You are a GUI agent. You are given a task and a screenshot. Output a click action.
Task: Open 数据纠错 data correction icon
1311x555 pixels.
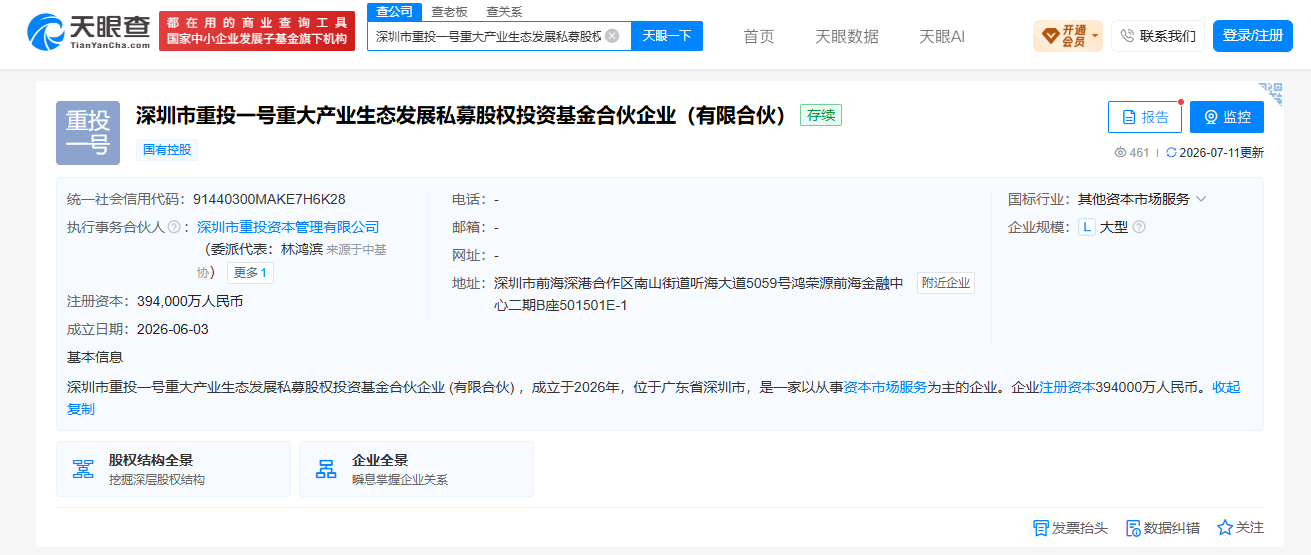pos(1133,528)
